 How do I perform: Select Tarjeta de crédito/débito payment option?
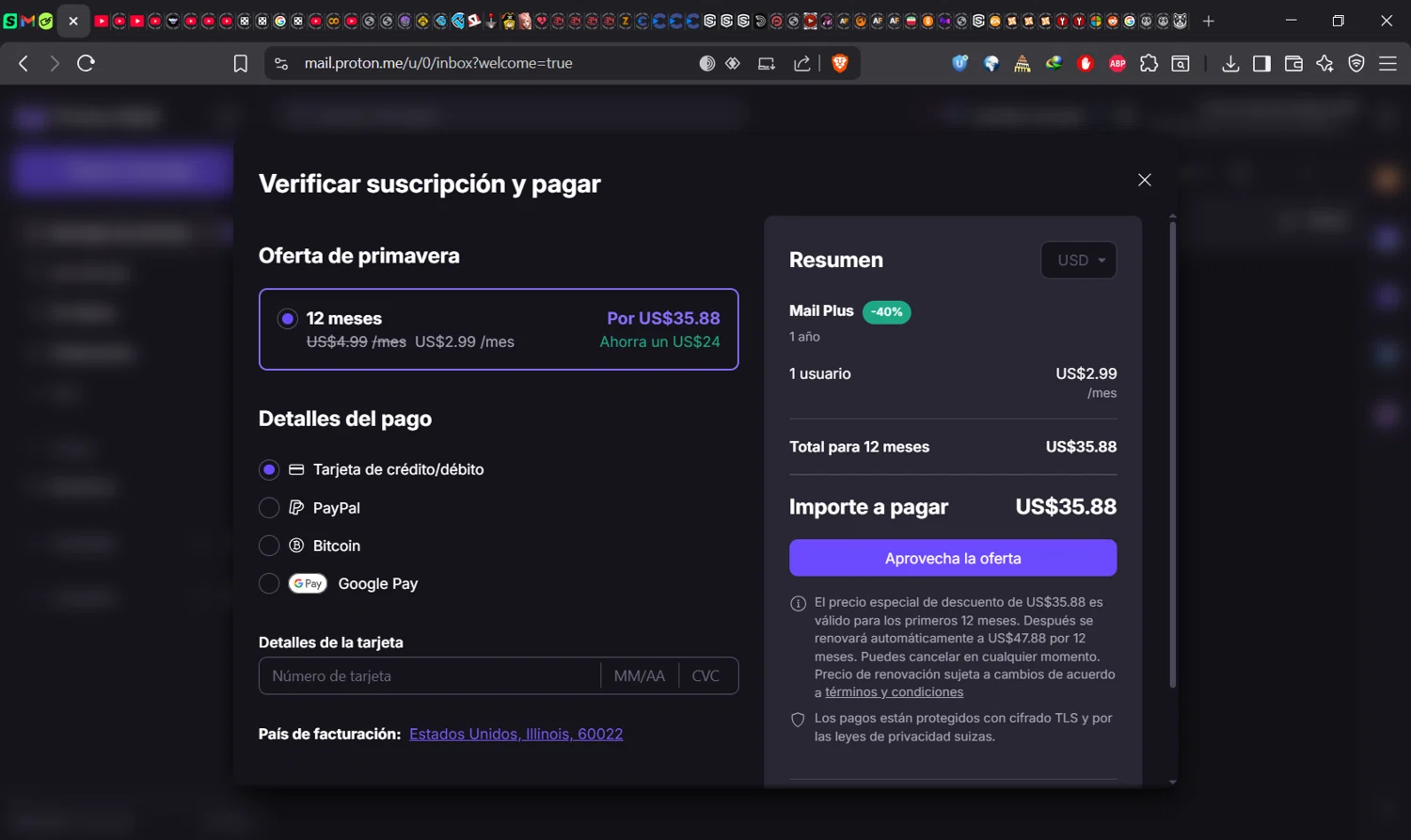[269, 469]
